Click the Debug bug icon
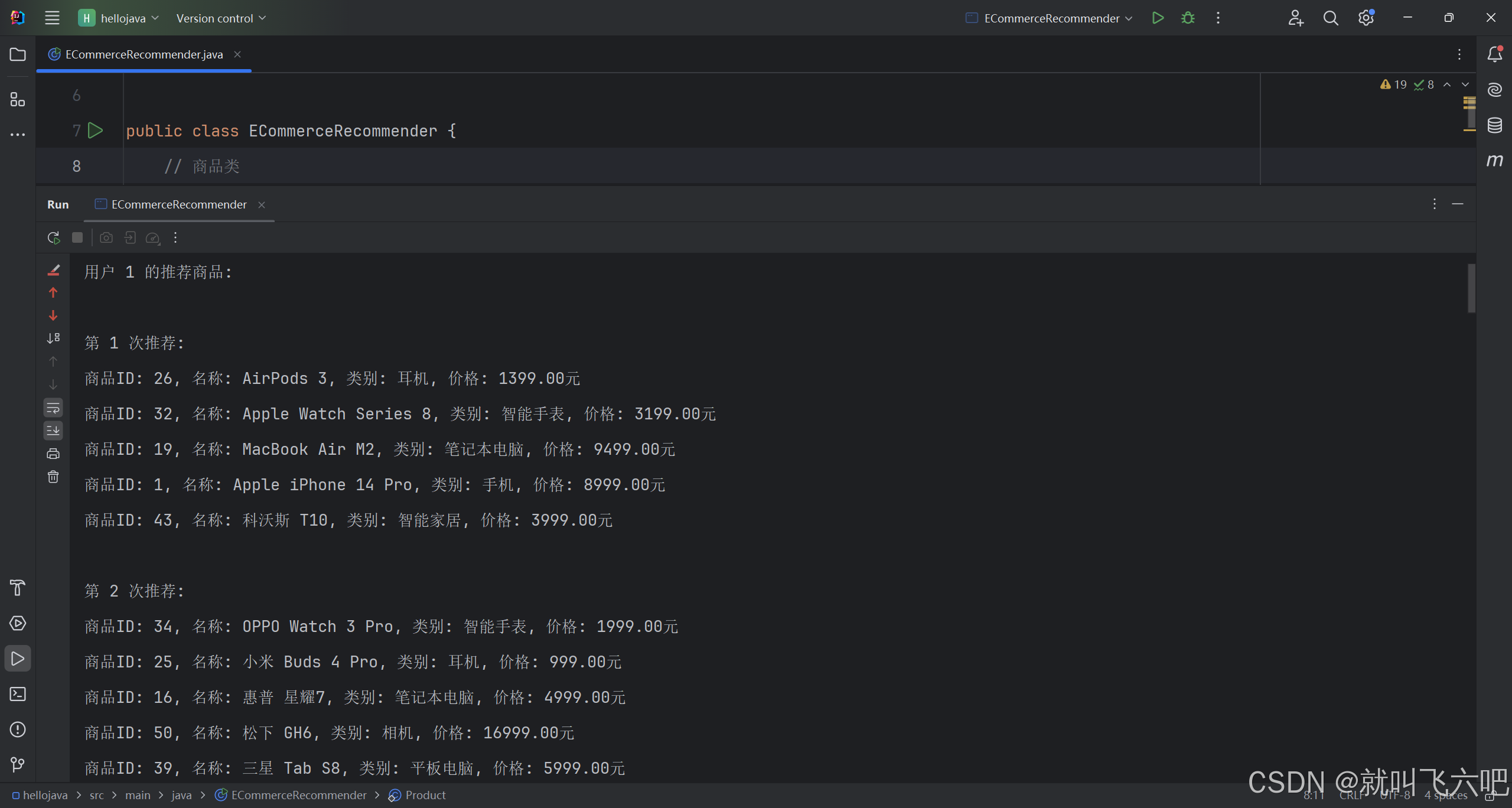 [1188, 18]
